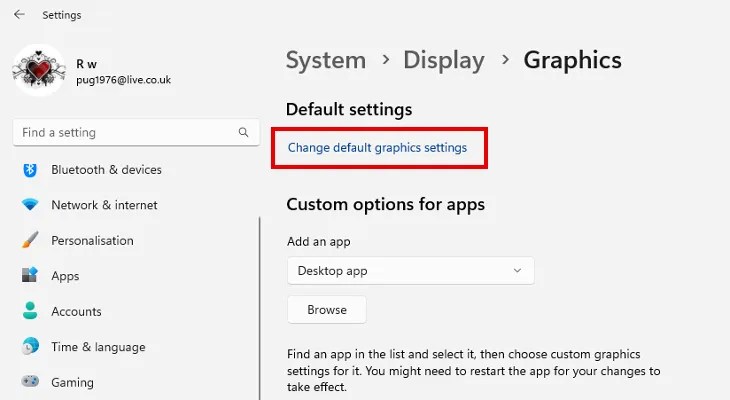The height and width of the screenshot is (400, 730).
Task: Open Accounts settings
Action: [x=76, y=312]
